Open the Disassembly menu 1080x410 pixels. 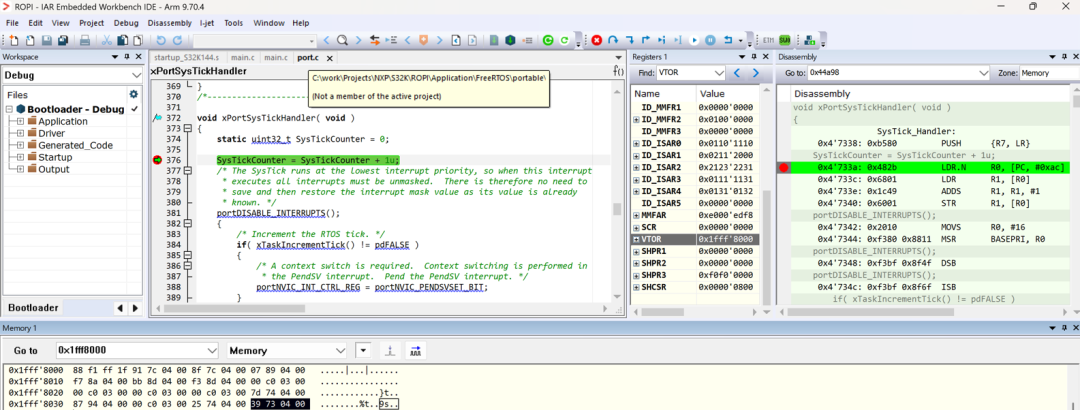point(169,23)
